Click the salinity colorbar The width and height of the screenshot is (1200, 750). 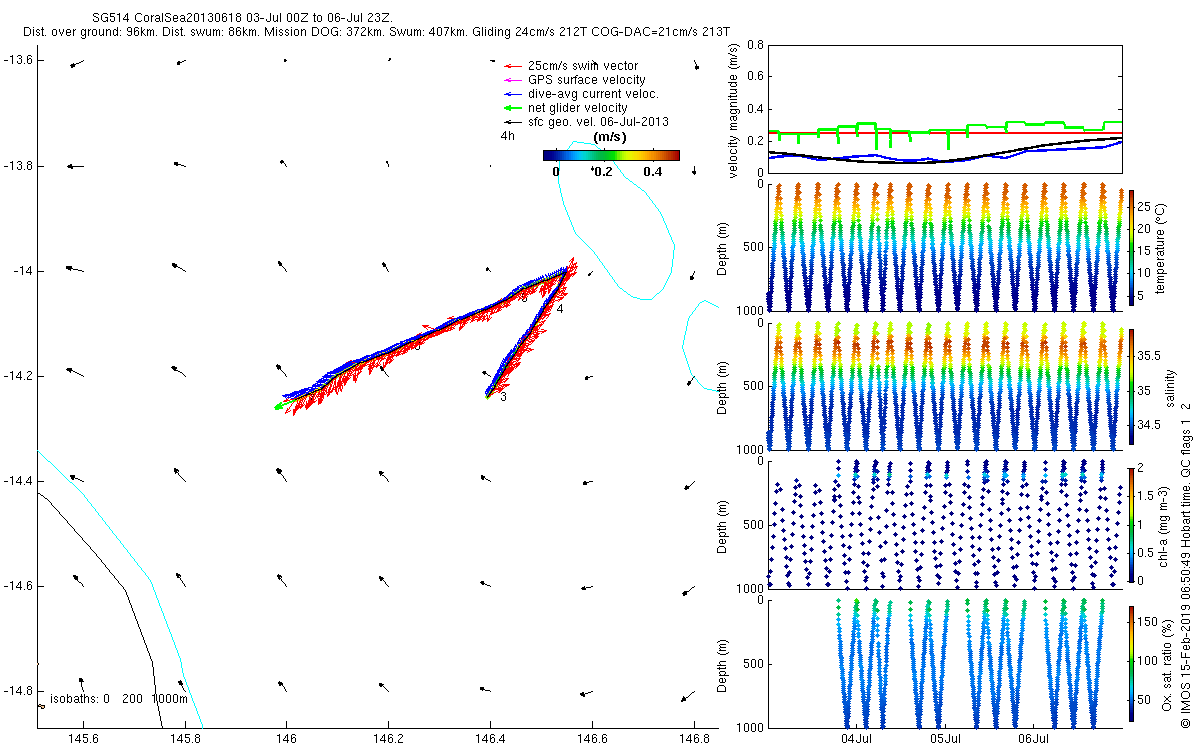(x=1131, y=386)
